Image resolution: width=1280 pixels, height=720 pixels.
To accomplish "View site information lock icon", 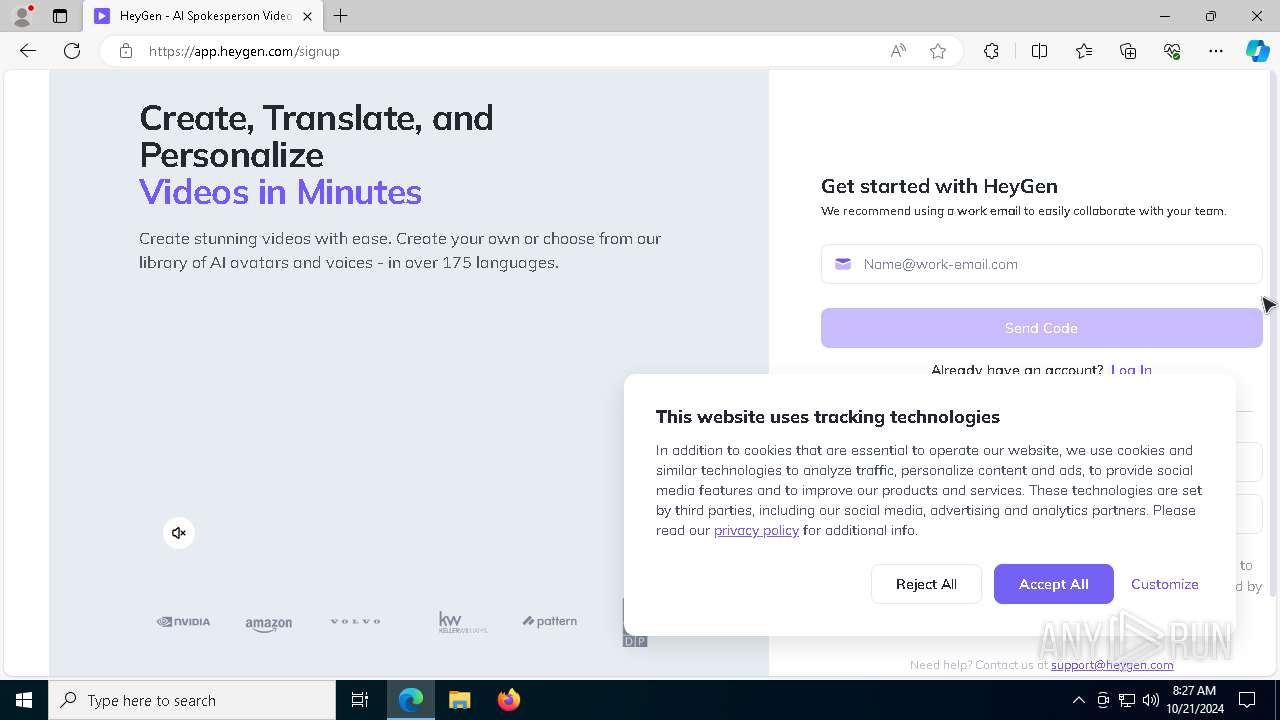I will pyautogui.click(x=126, y=51).
